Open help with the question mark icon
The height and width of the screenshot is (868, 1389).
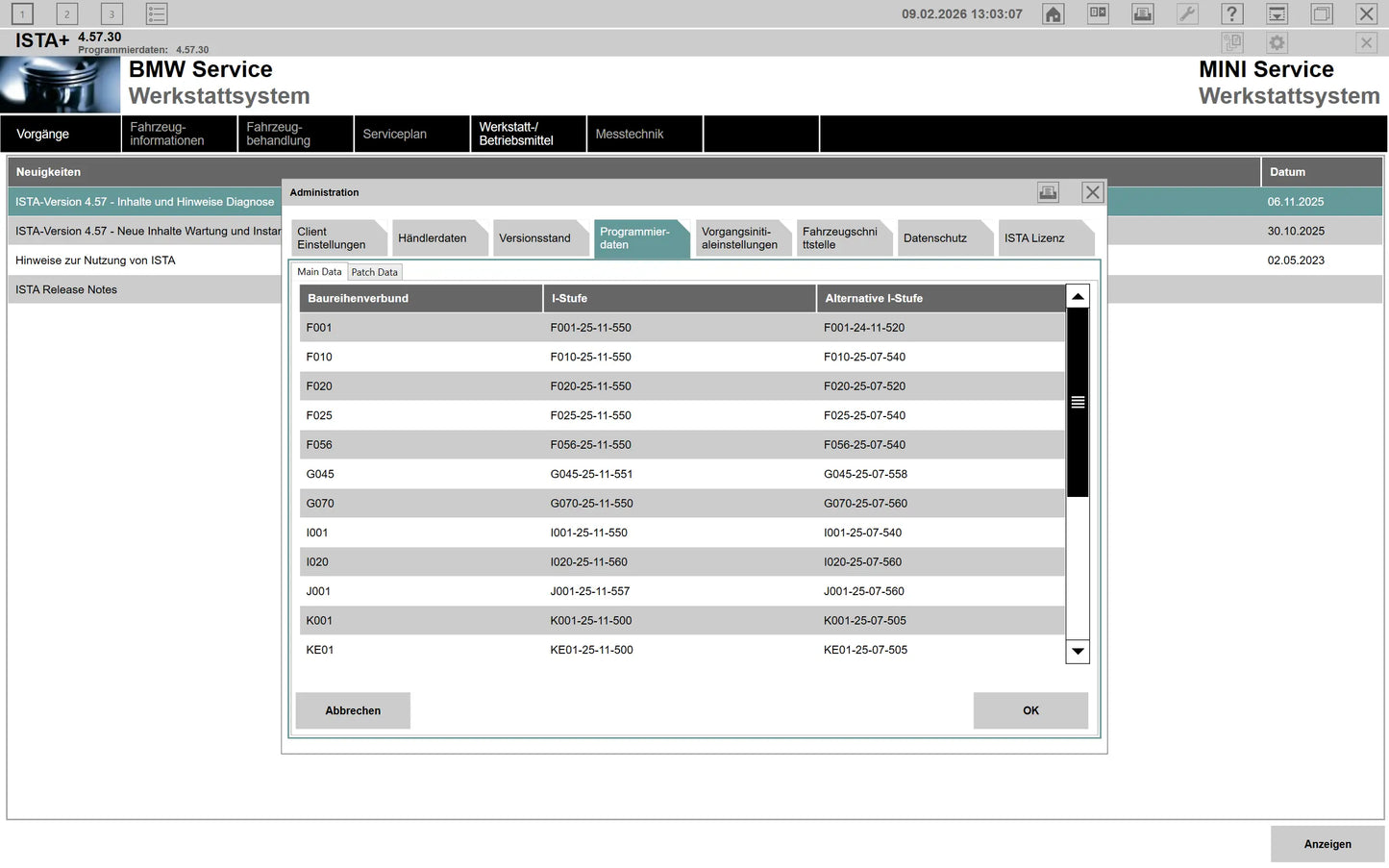point(1231,14)
